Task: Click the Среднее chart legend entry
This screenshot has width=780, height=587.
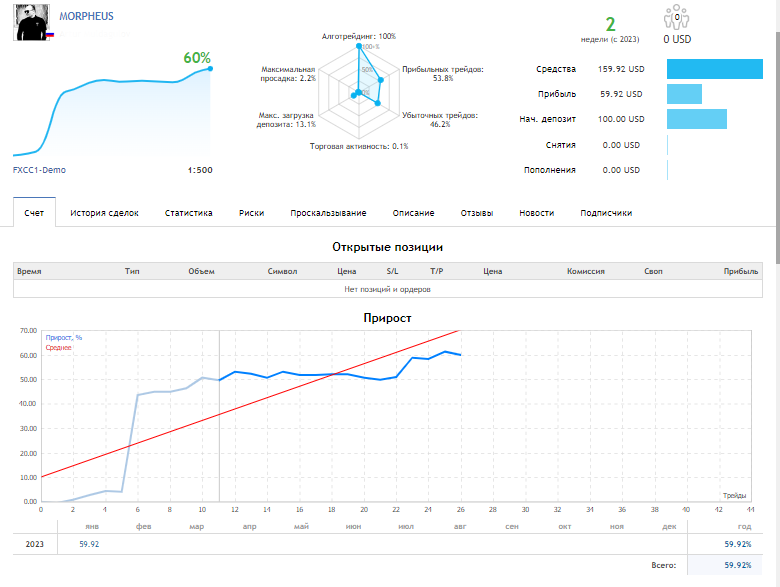Action: click(59, 347)
